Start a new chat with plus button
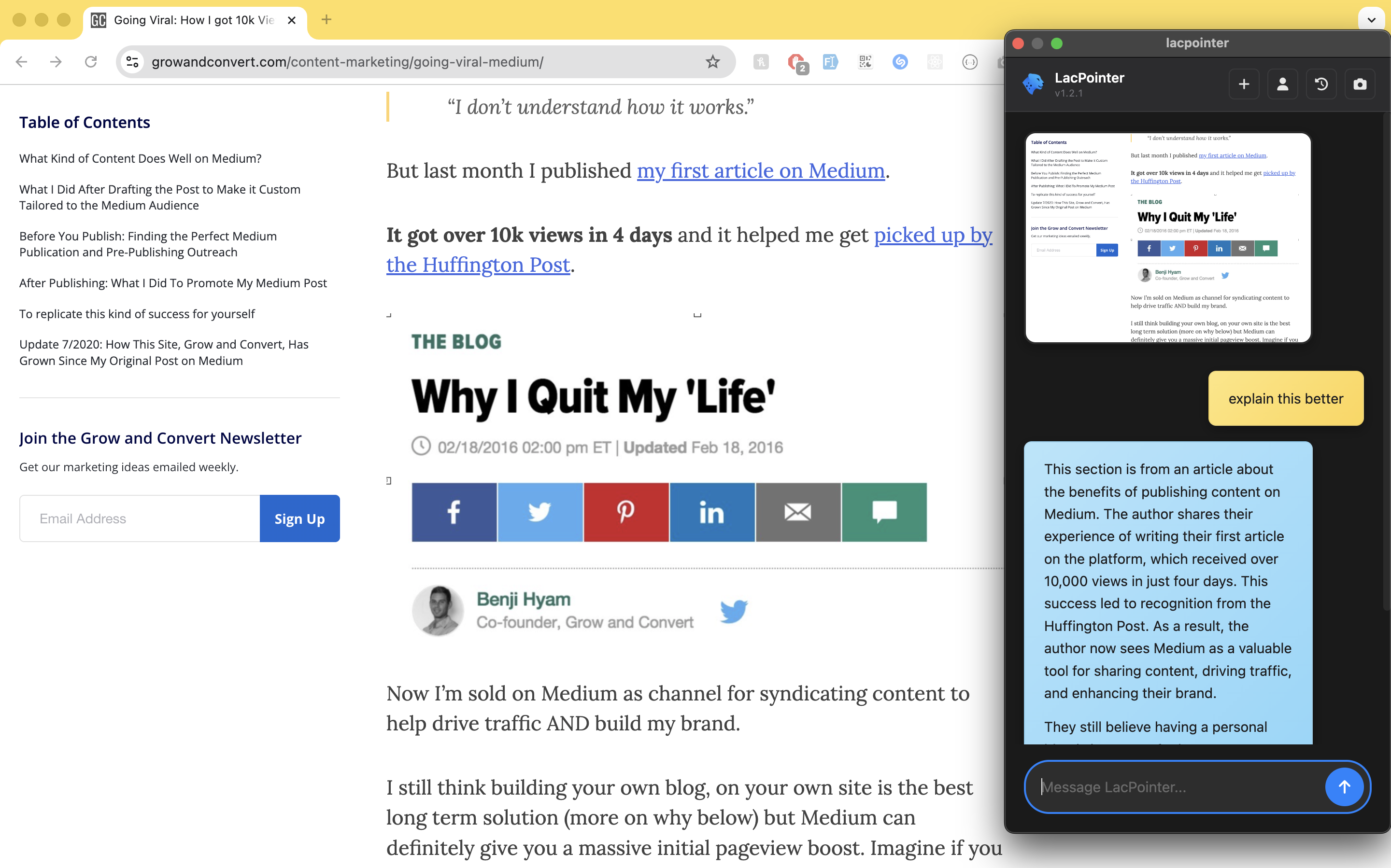1391x868 pixels. 1243,84
